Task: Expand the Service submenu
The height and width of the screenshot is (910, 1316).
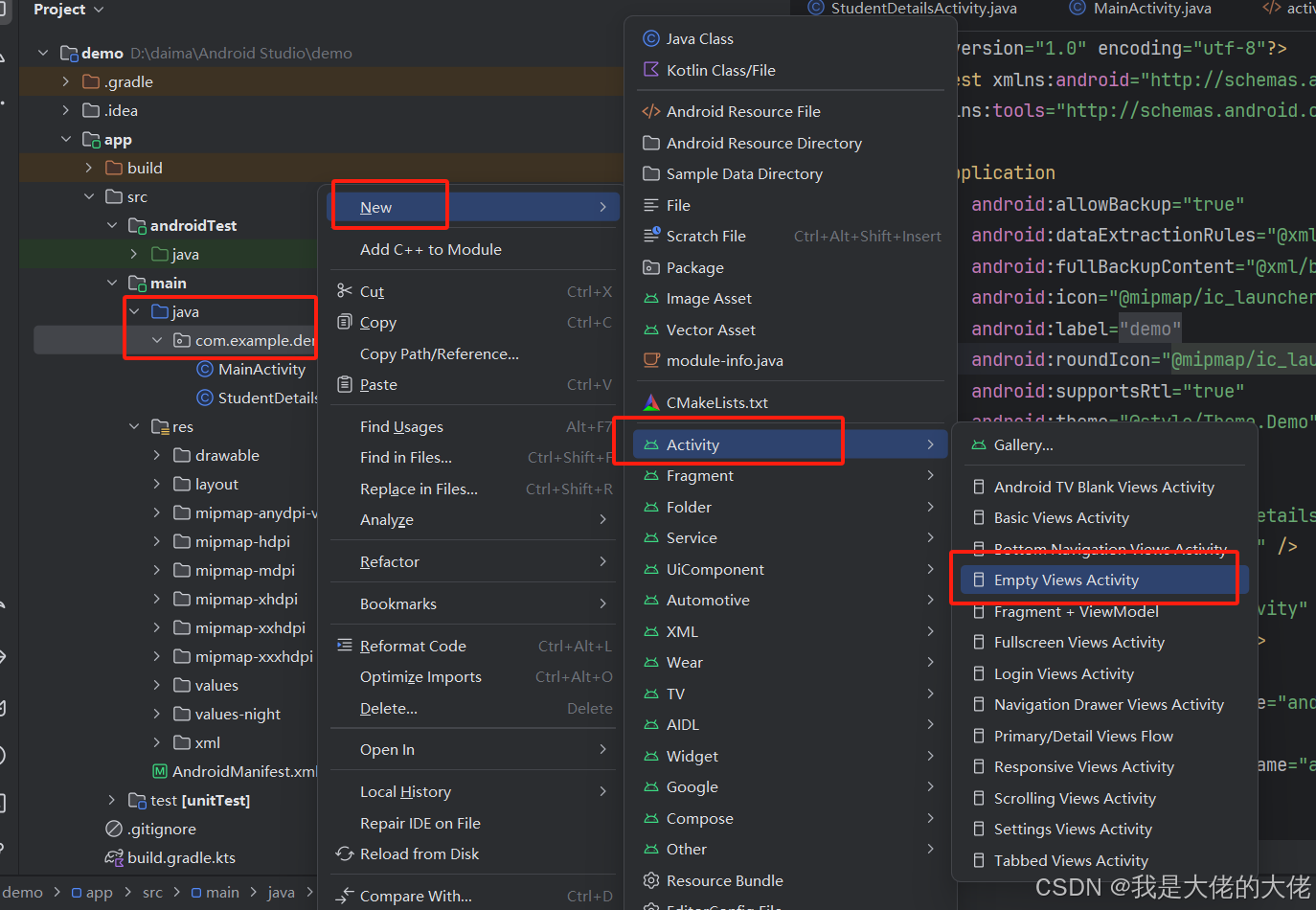Action: point(692,537)
